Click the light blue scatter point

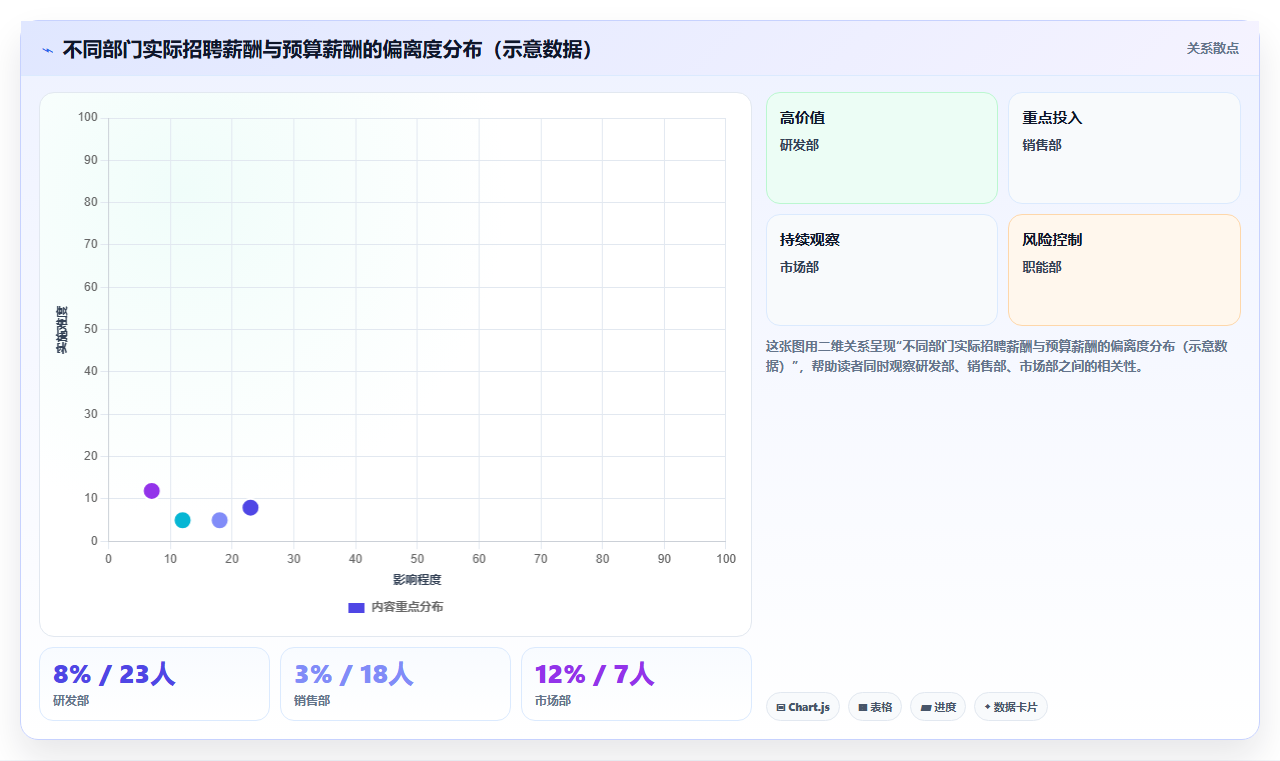[x=220, y=520]
